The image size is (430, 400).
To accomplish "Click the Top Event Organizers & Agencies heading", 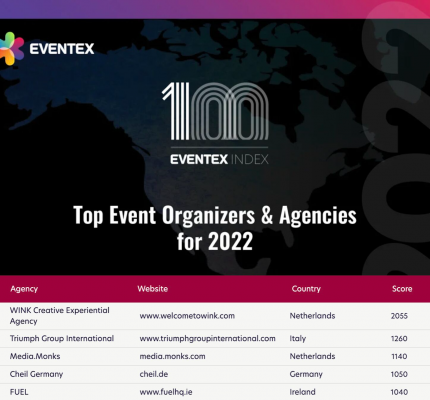I will (215, 228).
